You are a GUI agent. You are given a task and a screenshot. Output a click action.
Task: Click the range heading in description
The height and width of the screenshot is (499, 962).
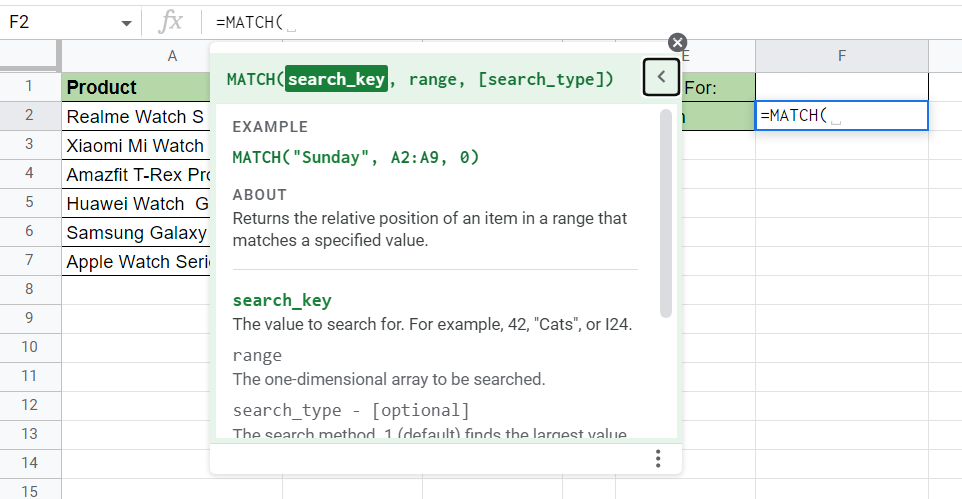(x=257, y=356)
